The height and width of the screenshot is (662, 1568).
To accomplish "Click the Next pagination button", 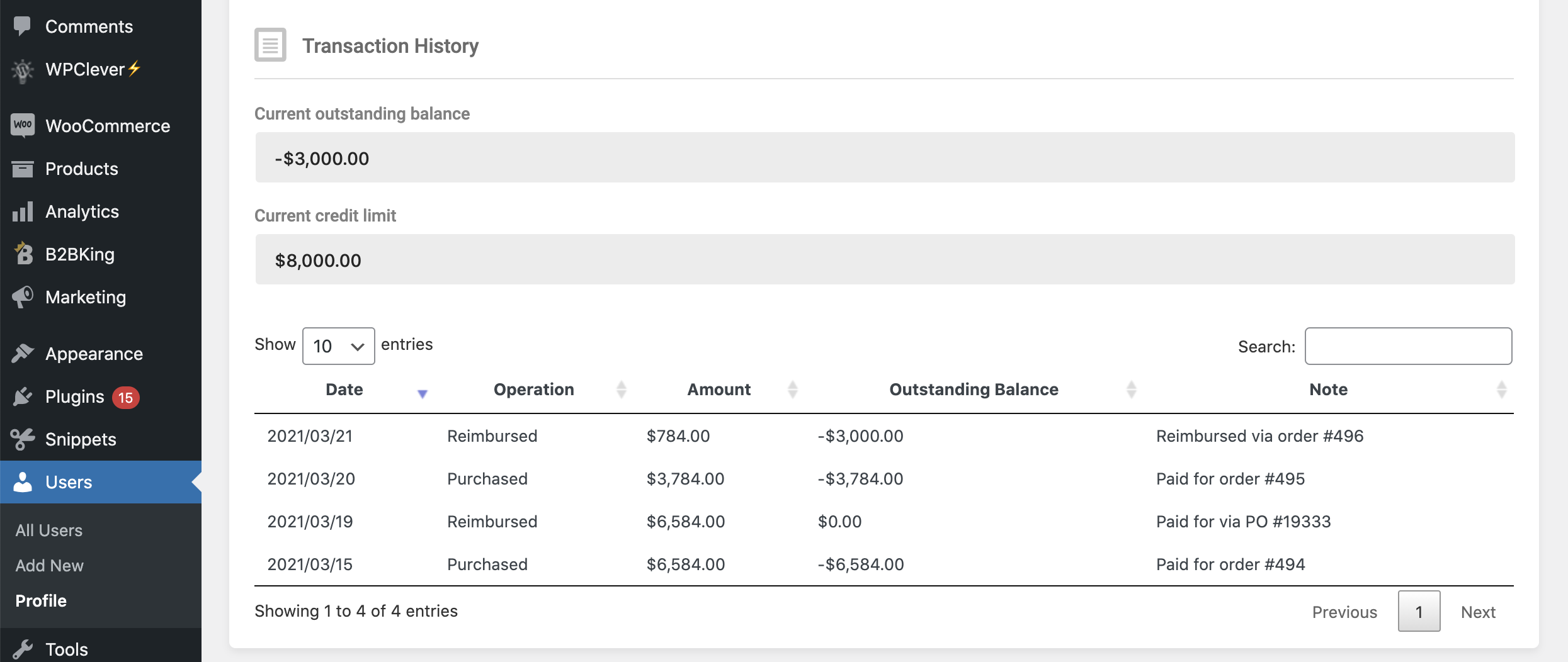I will pyautogui.click(x=1477, y=612).
